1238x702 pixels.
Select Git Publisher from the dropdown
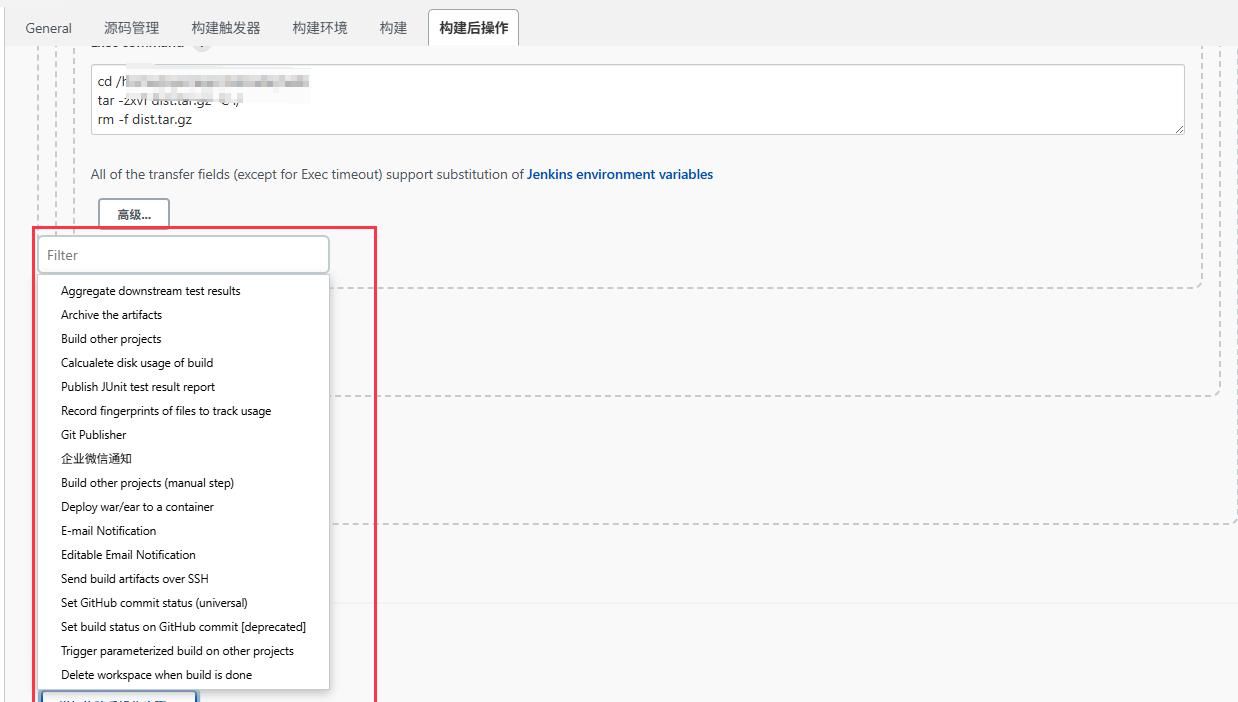93,435
